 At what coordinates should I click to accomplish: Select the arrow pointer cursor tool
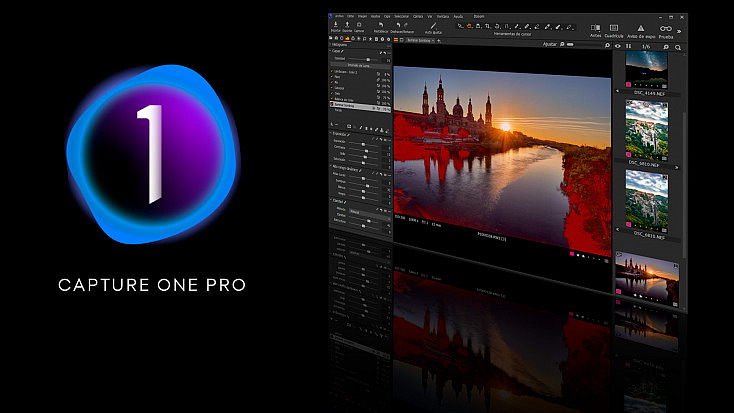[x=461, y=26]
